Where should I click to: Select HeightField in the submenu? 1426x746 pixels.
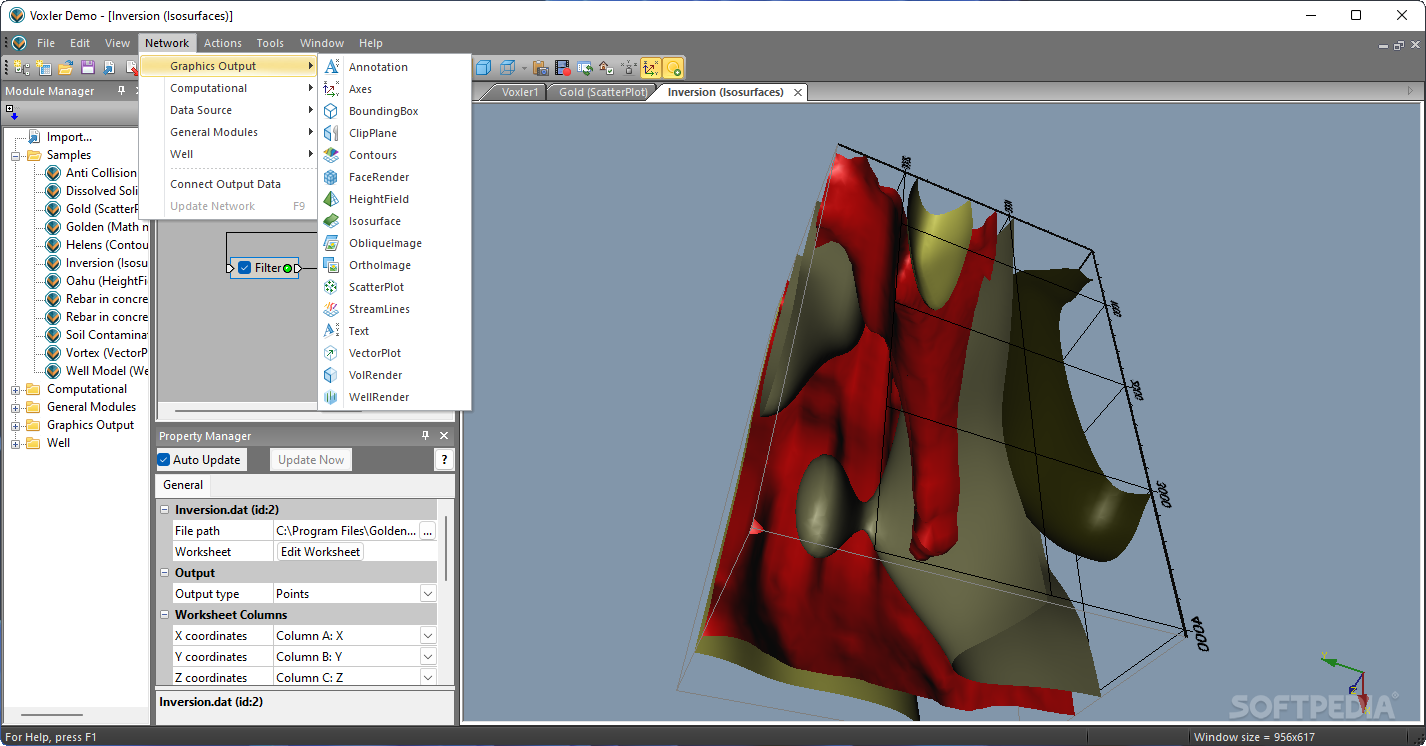(x=394, y=199)
